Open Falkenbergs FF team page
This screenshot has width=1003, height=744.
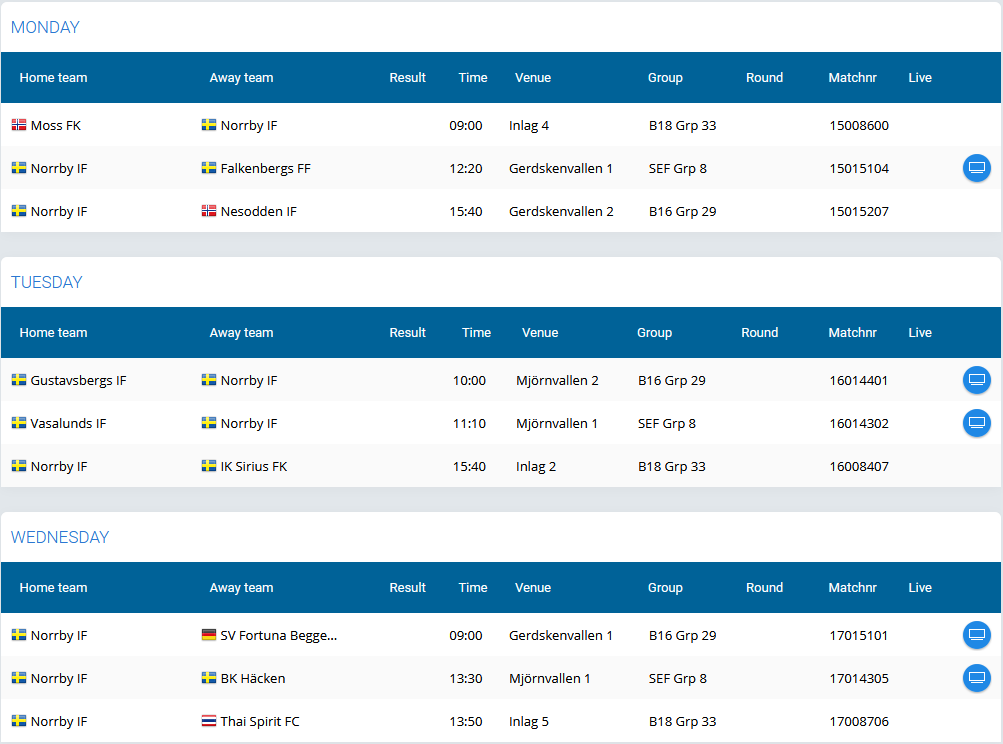coord(265,168)
